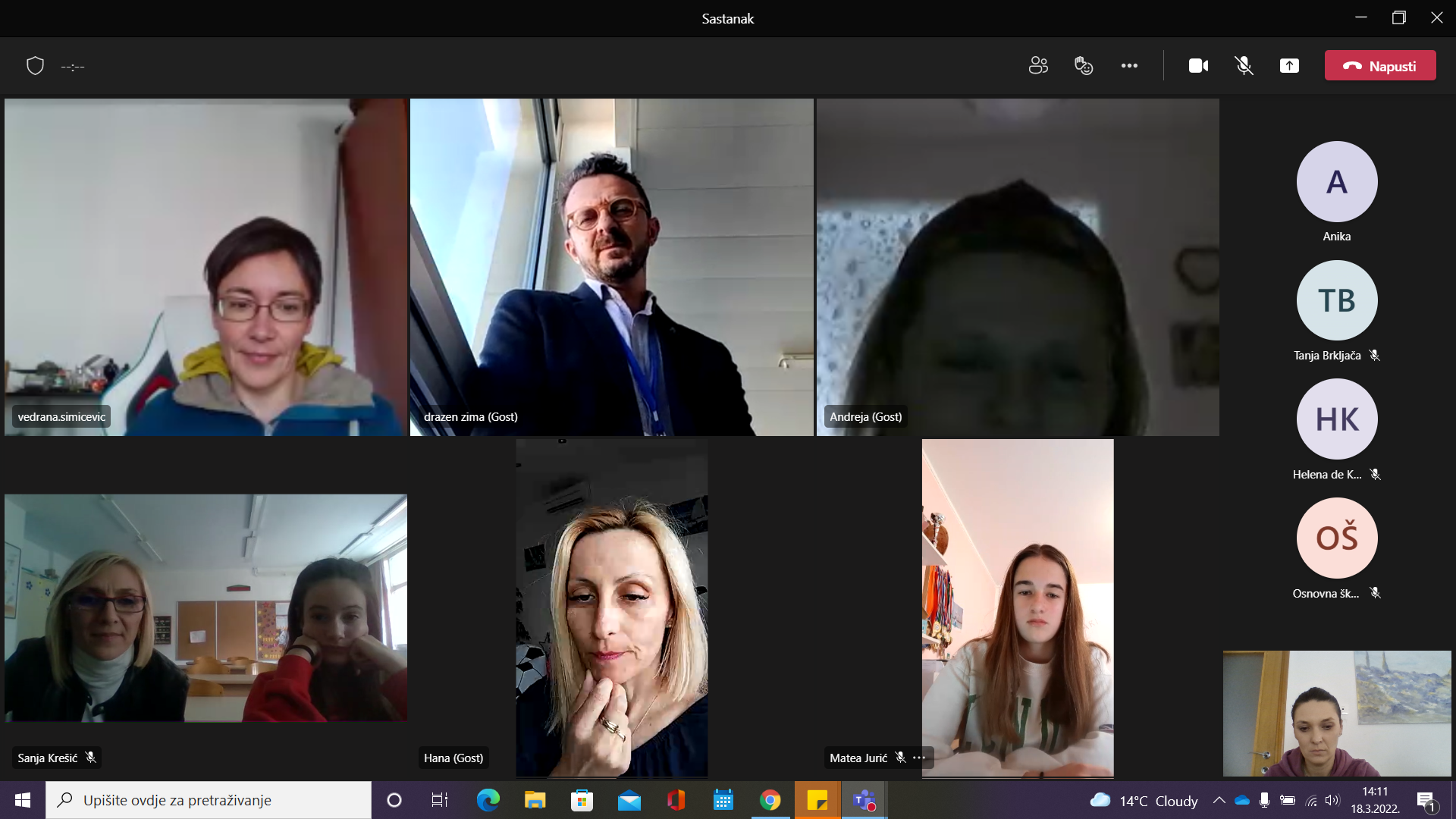Click Tanja Brkljača TB avatar
Viewport: 1456px width, 819px height.
click(1337, 301)
